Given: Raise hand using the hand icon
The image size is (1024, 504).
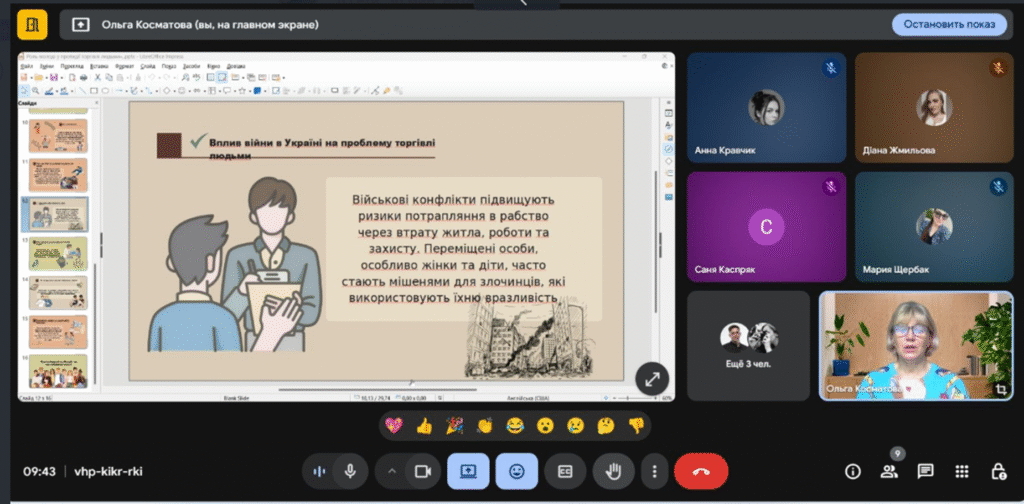Looking at the screenshot, I should click(613, 471).
